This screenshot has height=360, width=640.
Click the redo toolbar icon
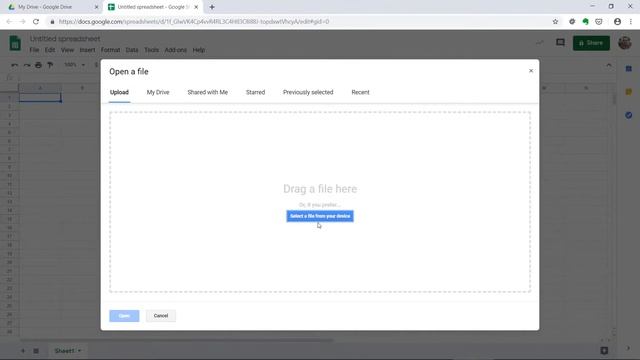27,65
